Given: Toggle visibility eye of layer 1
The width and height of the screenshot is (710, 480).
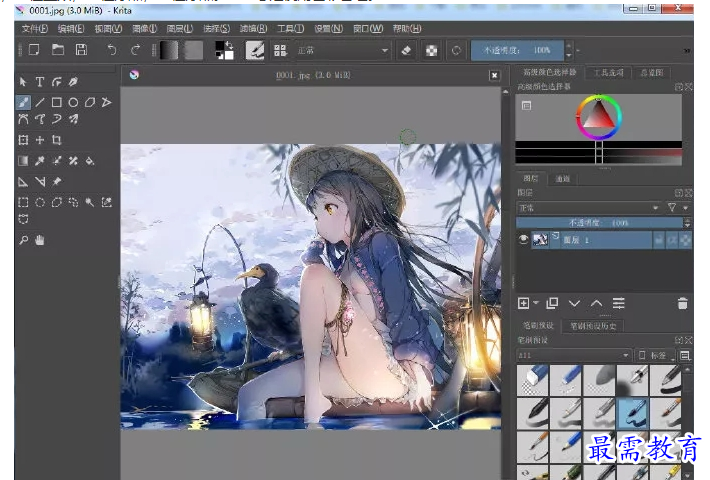Looking at the screenshot, I should pos(523,240).
